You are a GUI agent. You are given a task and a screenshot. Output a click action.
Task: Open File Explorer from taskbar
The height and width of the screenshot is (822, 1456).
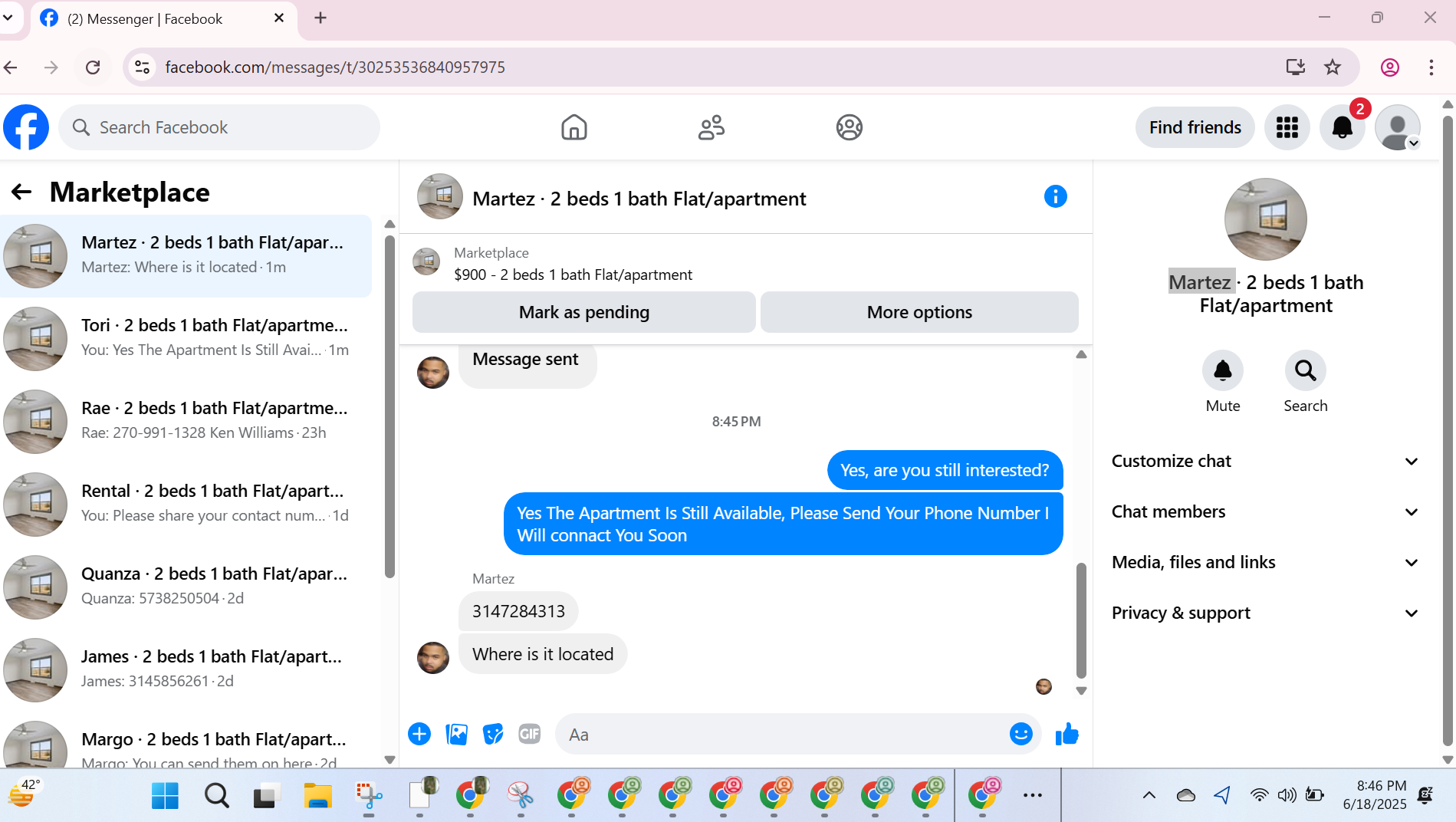coord(317,796)
